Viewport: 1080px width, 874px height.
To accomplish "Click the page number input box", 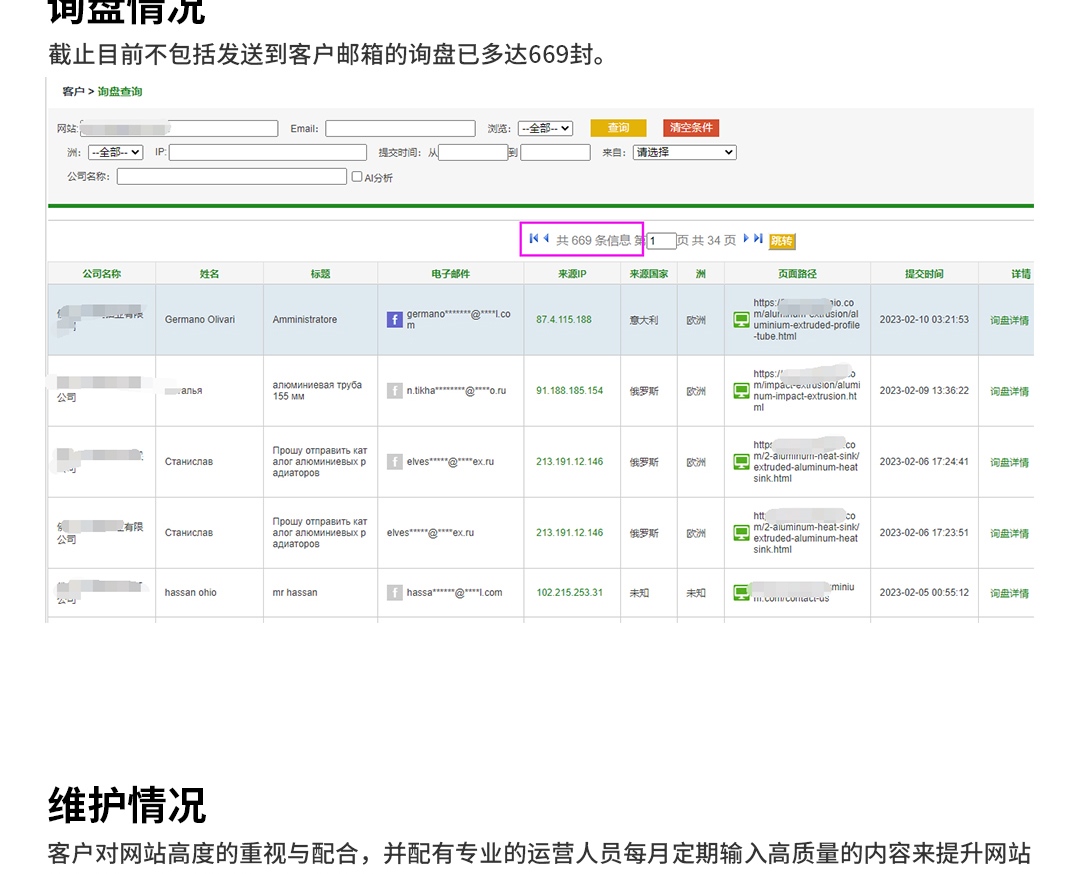I will coord(661,241).
